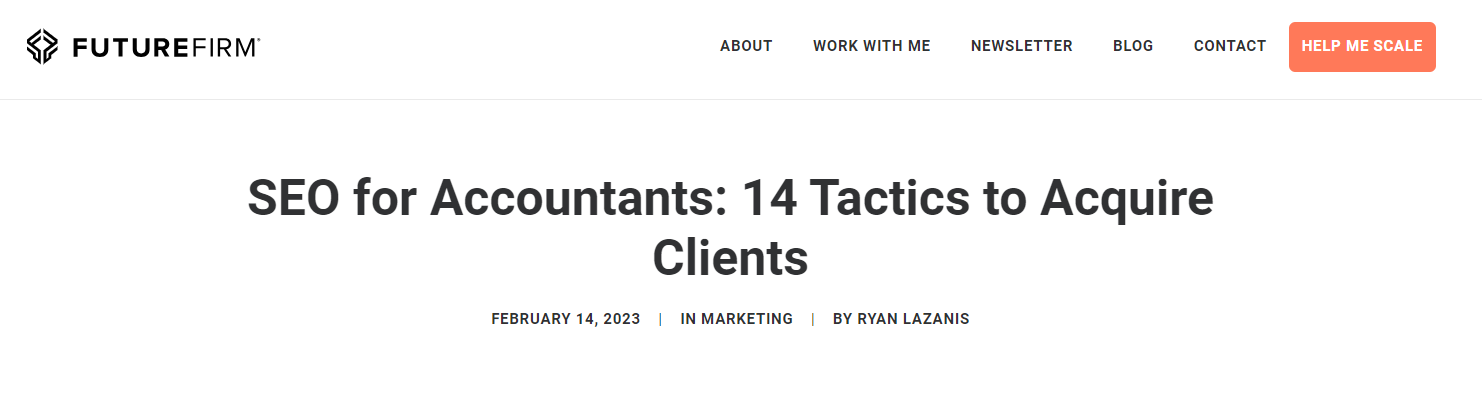Click the word "Acquire" in the headline
Image resolution: width=1482 pixels, height=402 pixels.
(x=1126, y=199)
